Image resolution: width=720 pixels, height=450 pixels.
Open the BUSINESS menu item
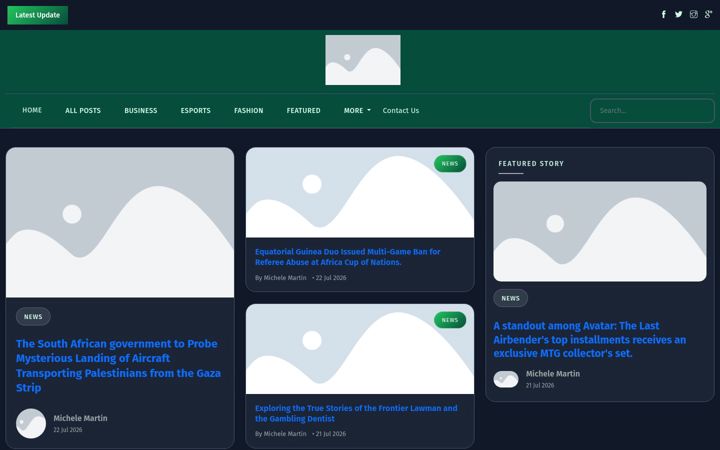tap(141, 111)
